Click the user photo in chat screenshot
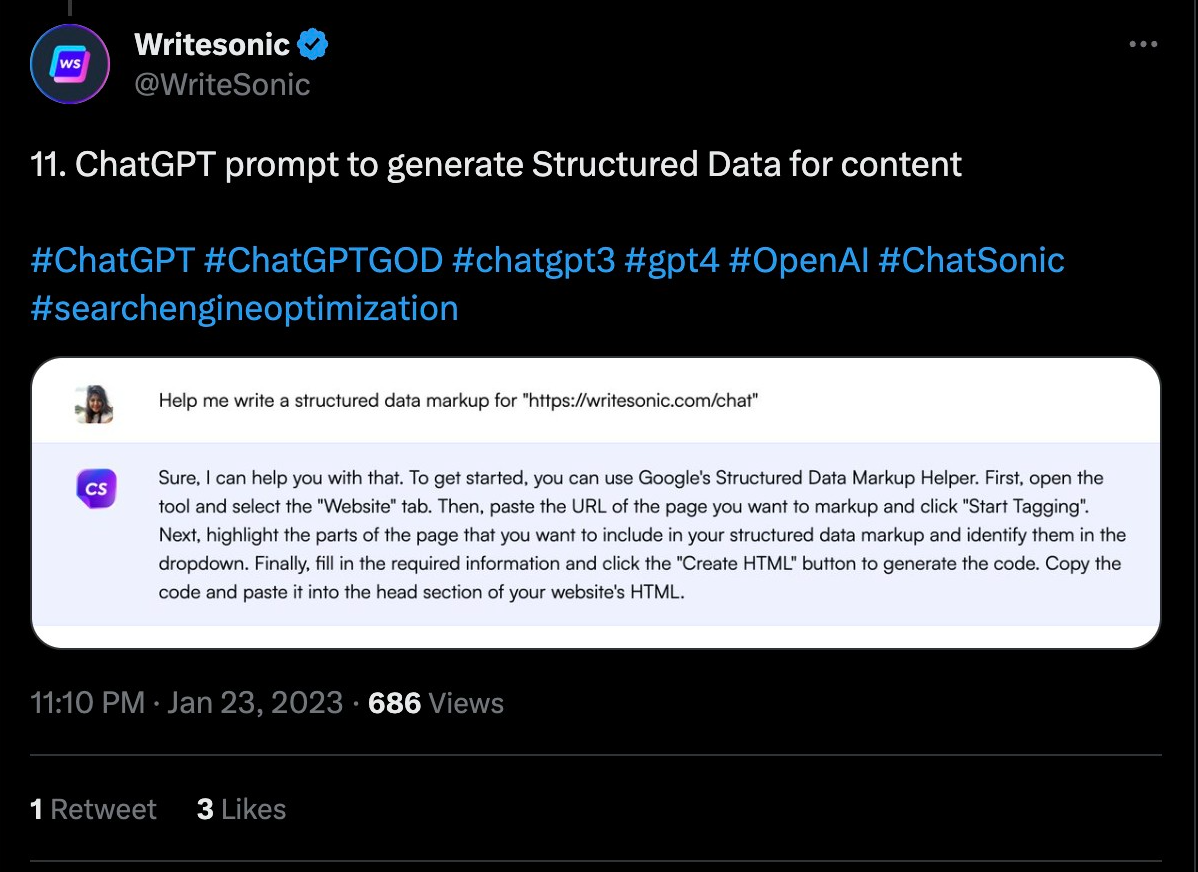The height and width of the screenshot is (872, 1198). coord(95,403)
